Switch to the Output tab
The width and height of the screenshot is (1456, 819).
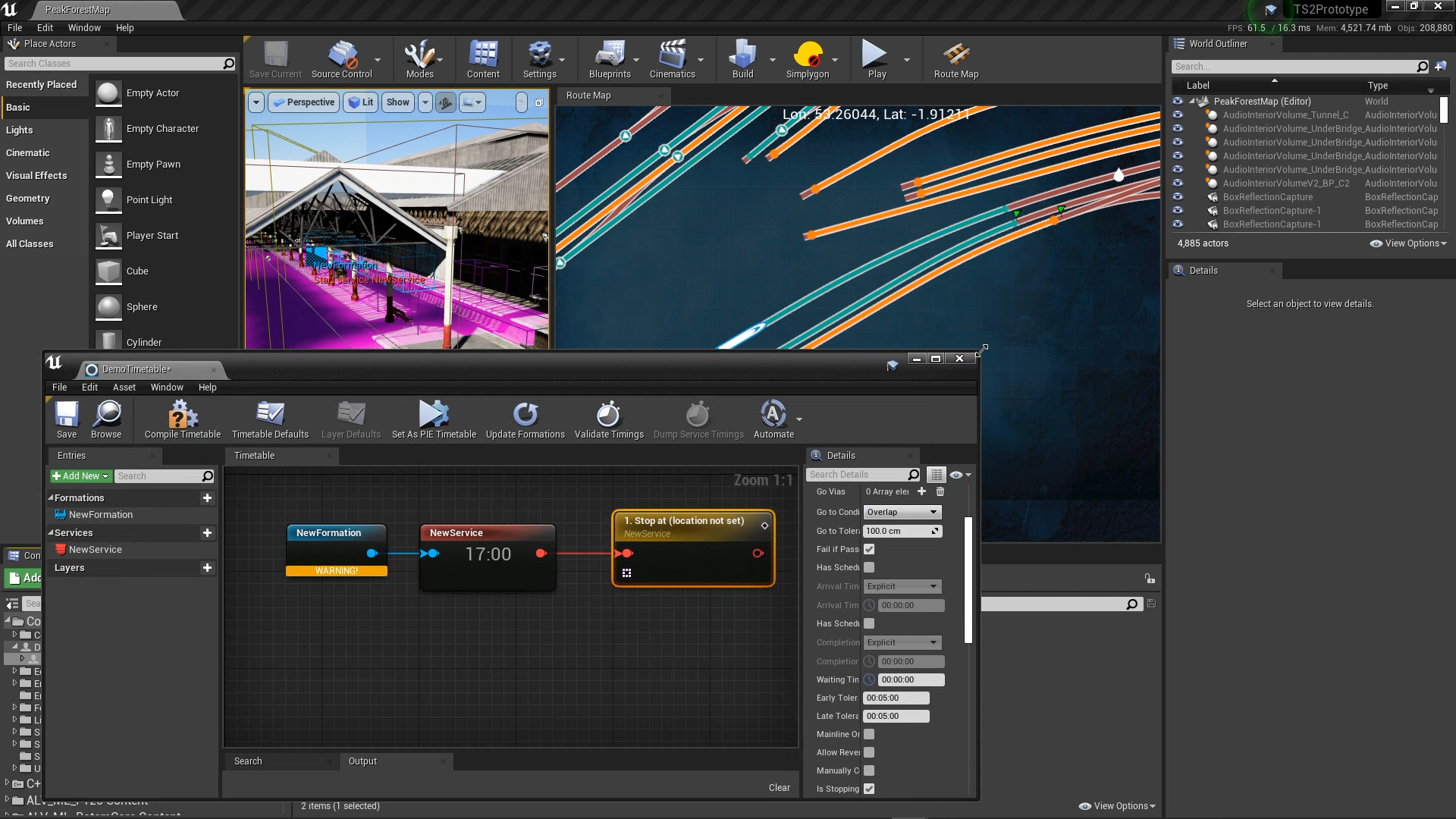(x=362, y=761)
